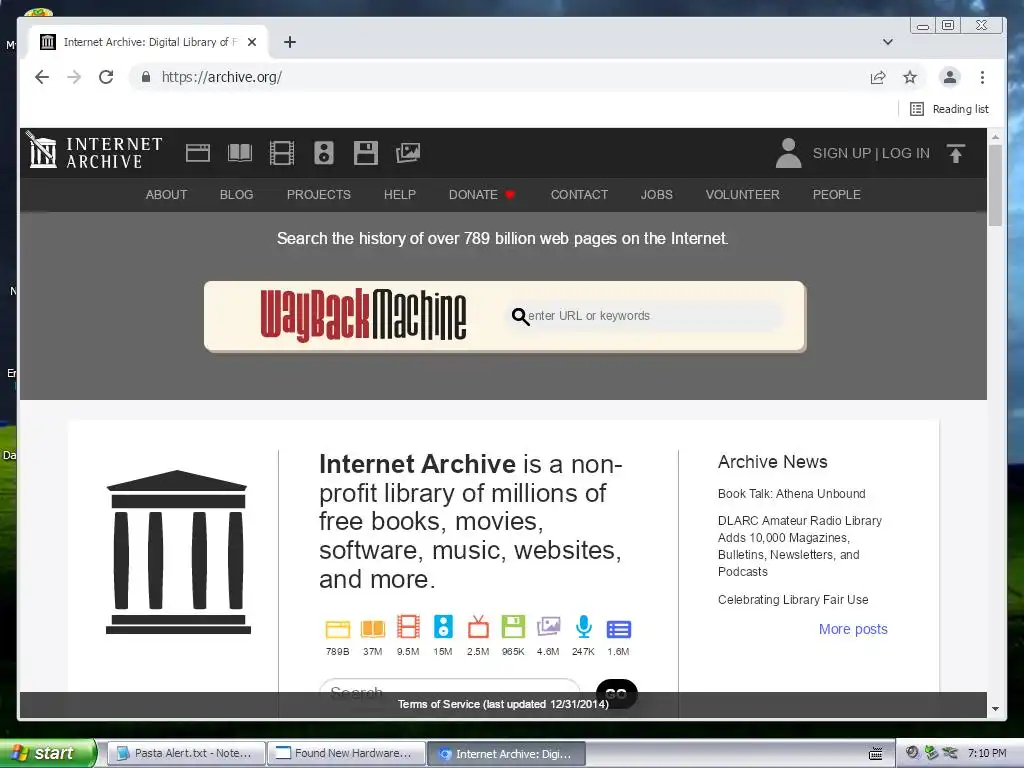
Task: Switch to Pasta Alert.txt Notepad taskbar item
Action: pyautogui.click(x=185, y=753)
